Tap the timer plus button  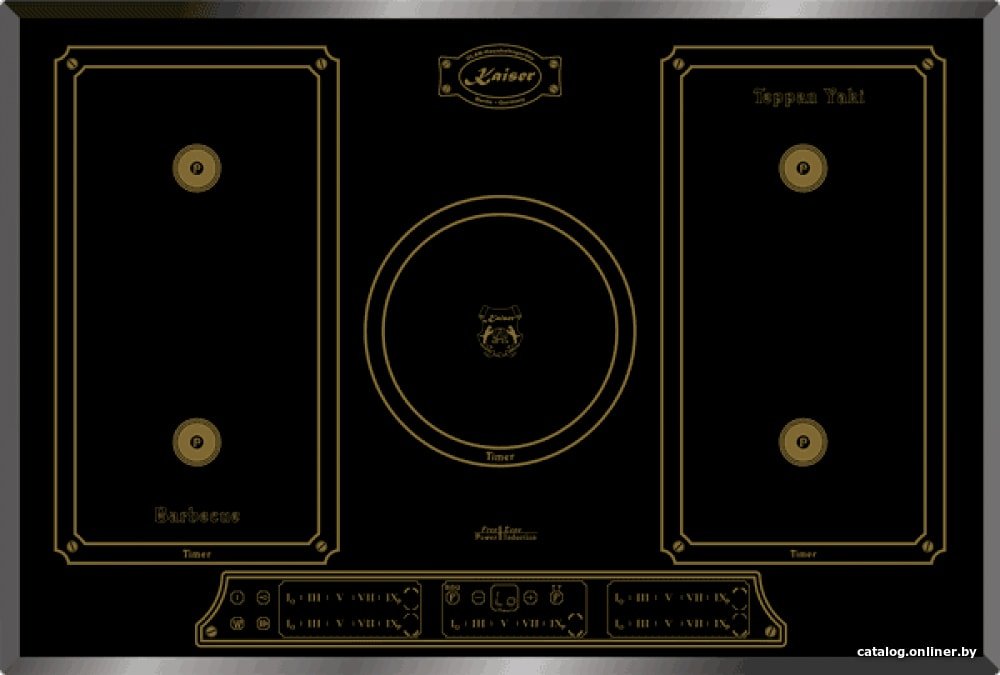(x=530, y=598)
